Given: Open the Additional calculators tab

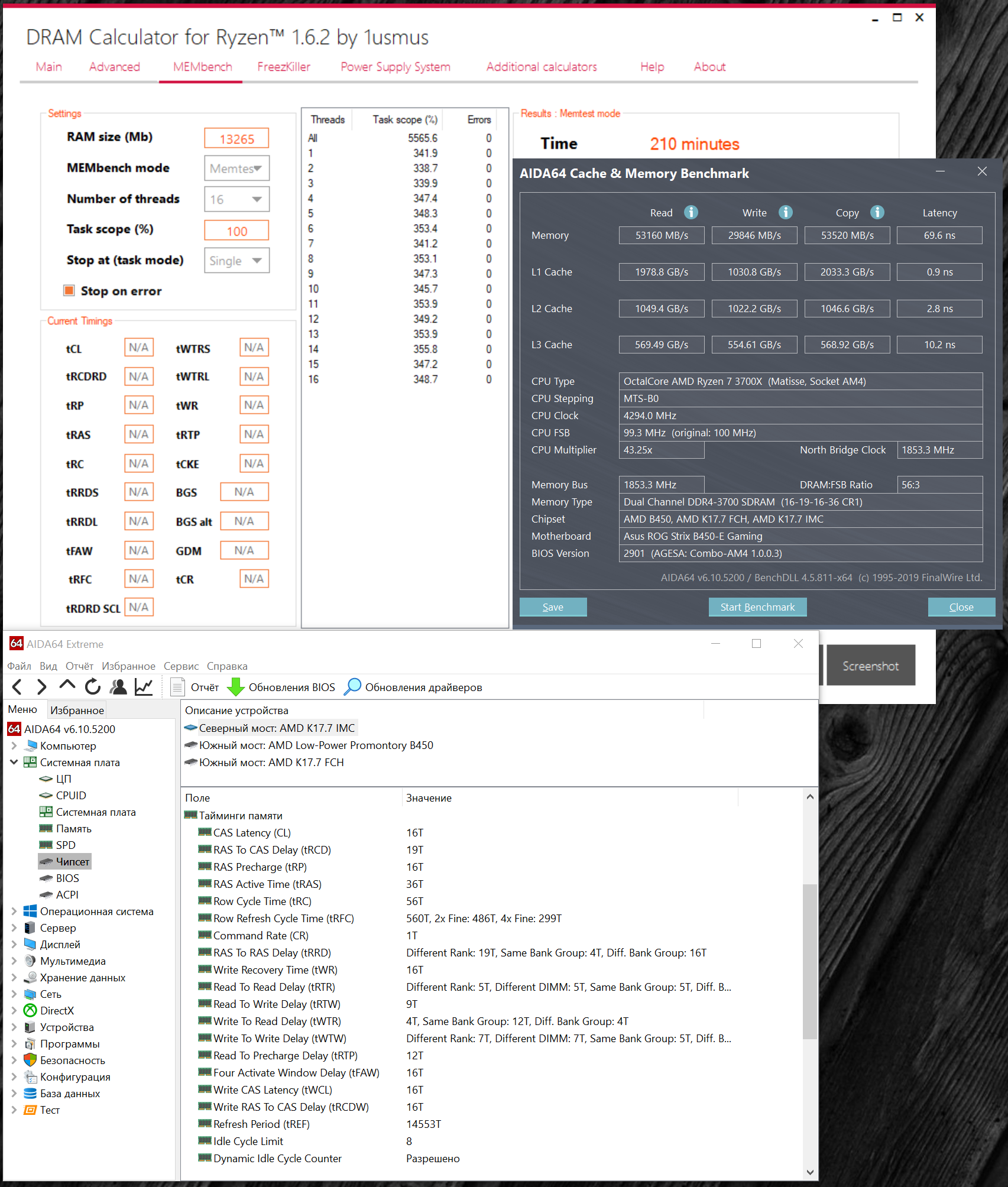Looking at the screenshot, I should [542, 67].
